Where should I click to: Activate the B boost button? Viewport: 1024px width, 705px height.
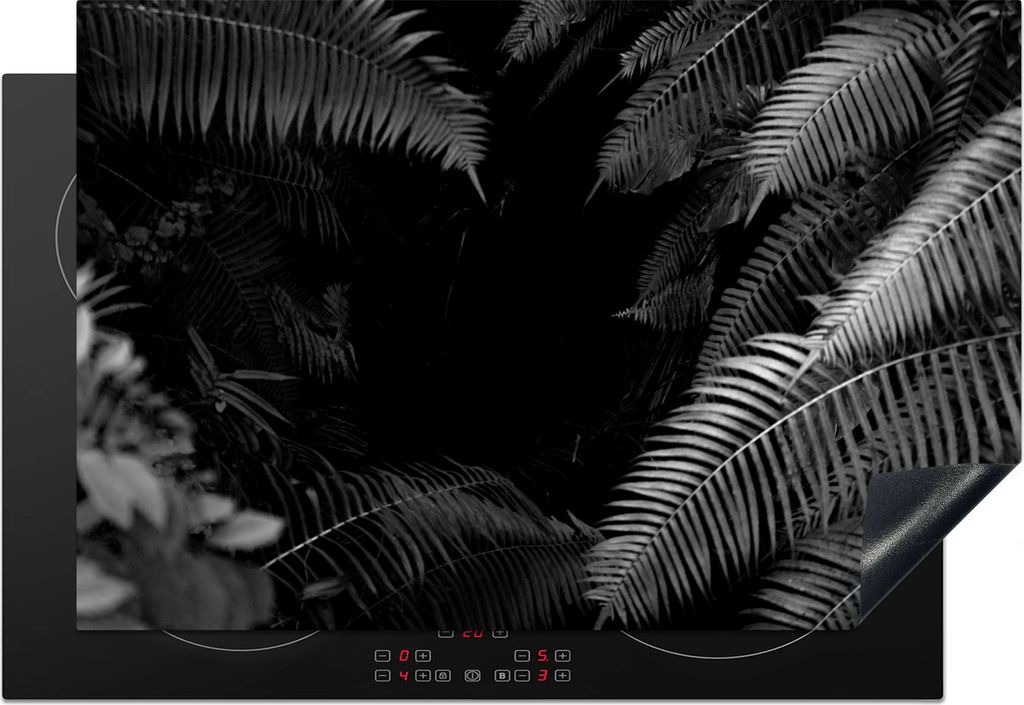(502, 676)
